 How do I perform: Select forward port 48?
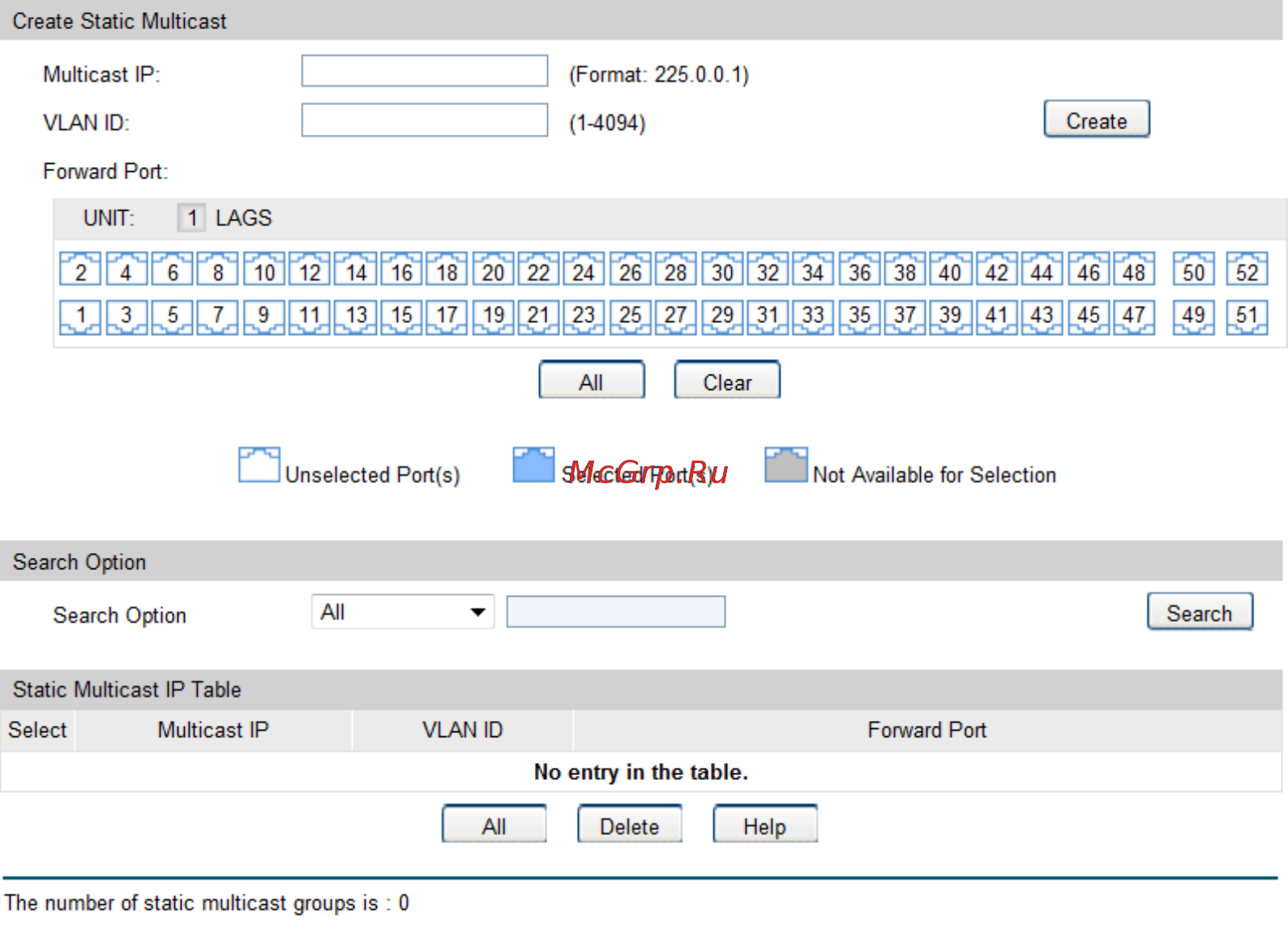click(x=1134, y=270)
